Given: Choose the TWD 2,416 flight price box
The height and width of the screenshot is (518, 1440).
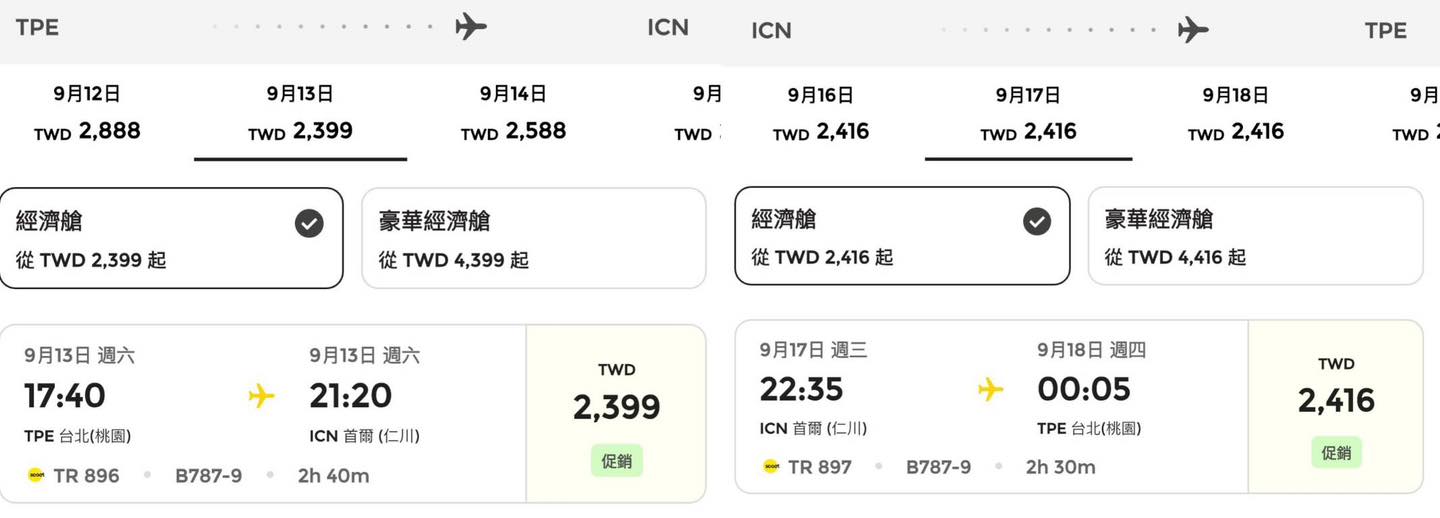Looking at the screenshot, I should pos(1335,406).
